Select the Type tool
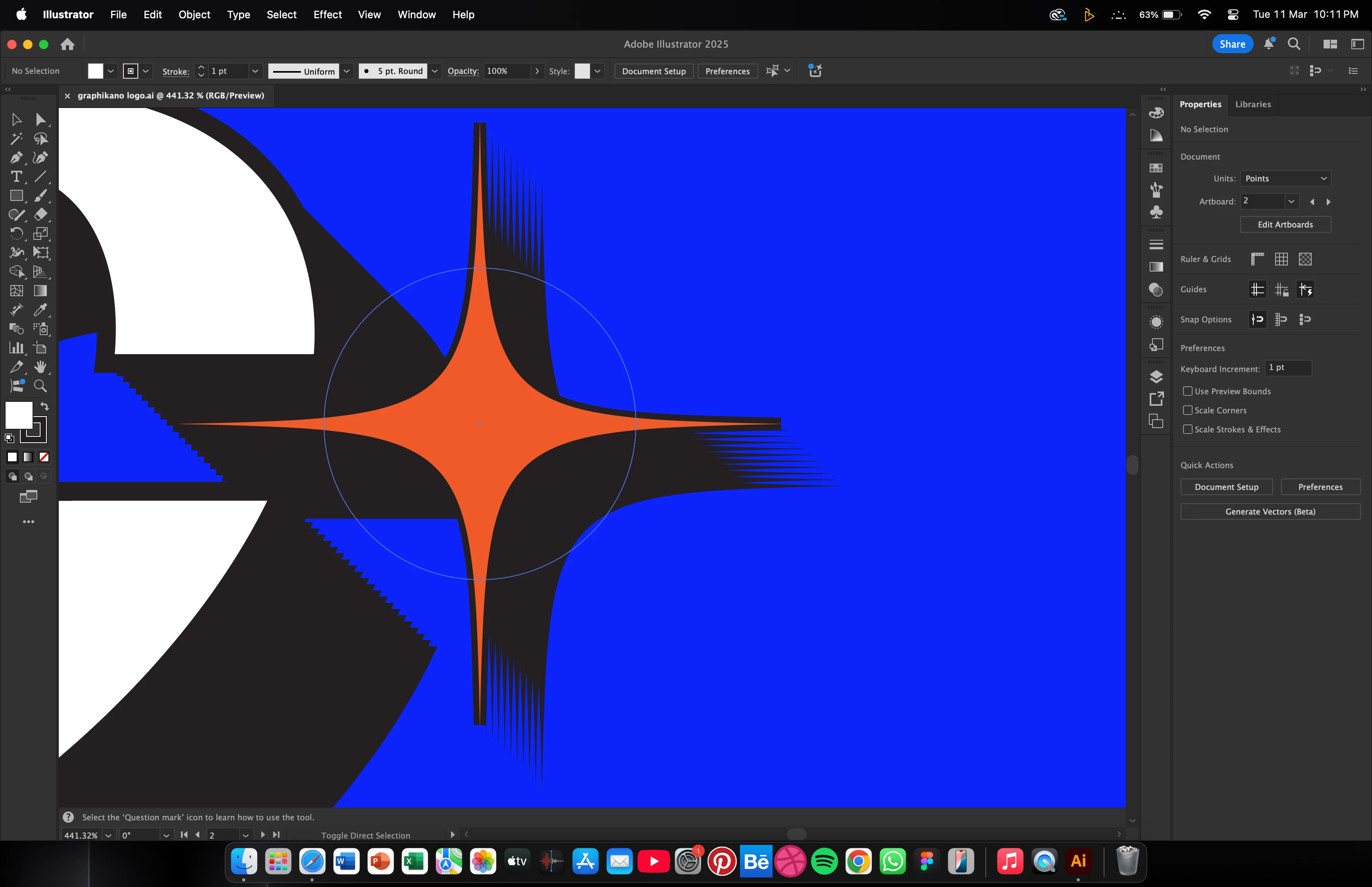Viewport: 1372px width, 887px height. [x=16, y=176]
